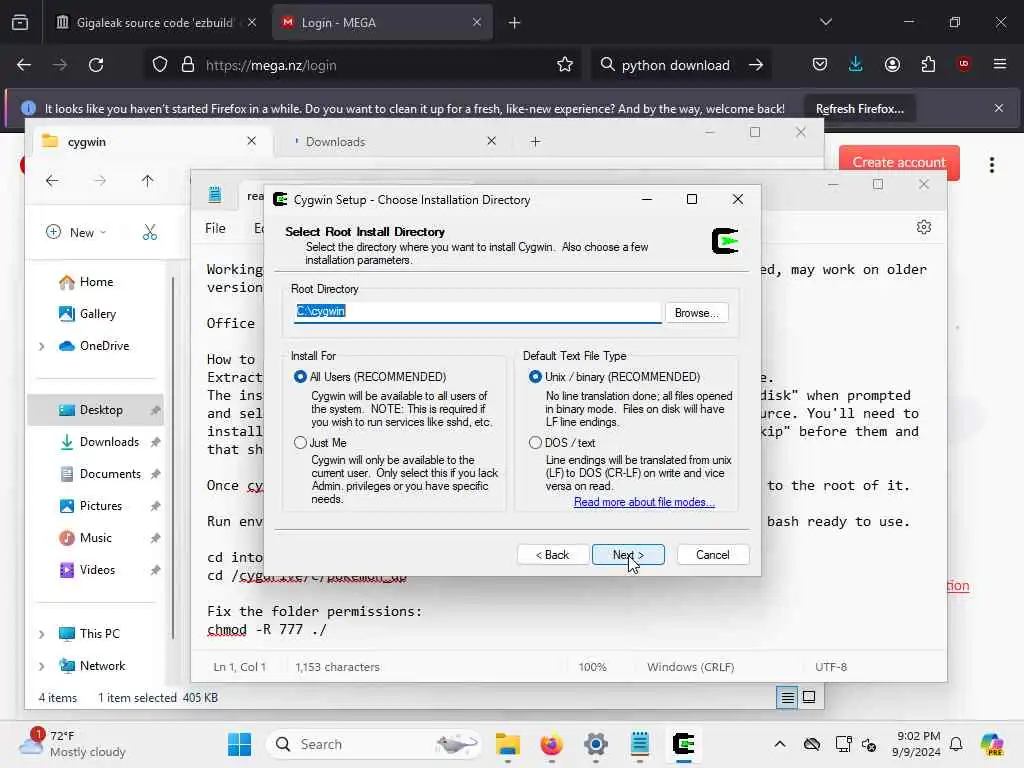
Task: Open Firefox tab list dropdown arrow
Action: (x=825, y=22)
